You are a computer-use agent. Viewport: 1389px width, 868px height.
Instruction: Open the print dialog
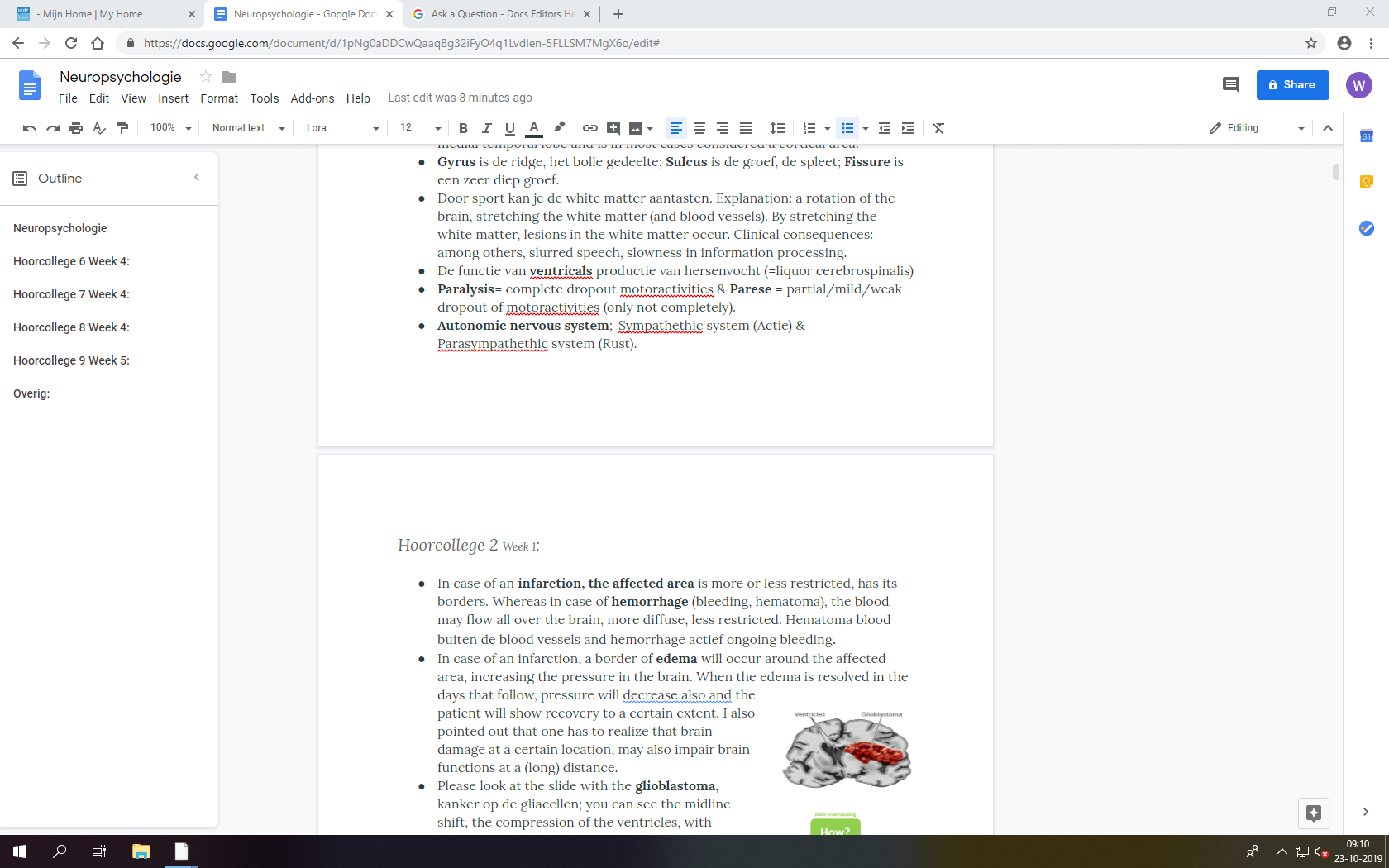[x=75, y=128]
